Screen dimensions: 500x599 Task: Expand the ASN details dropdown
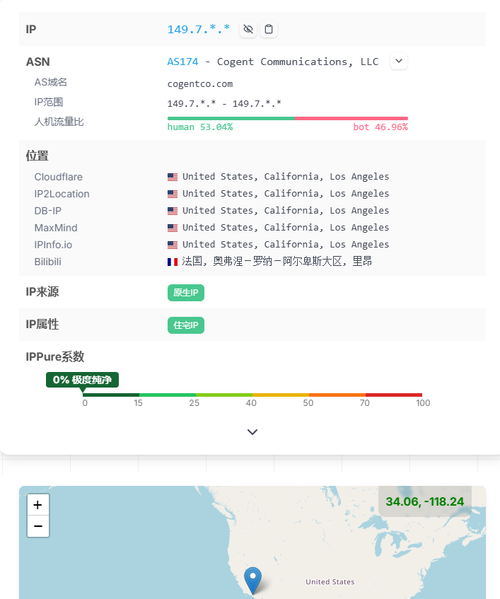399,61
